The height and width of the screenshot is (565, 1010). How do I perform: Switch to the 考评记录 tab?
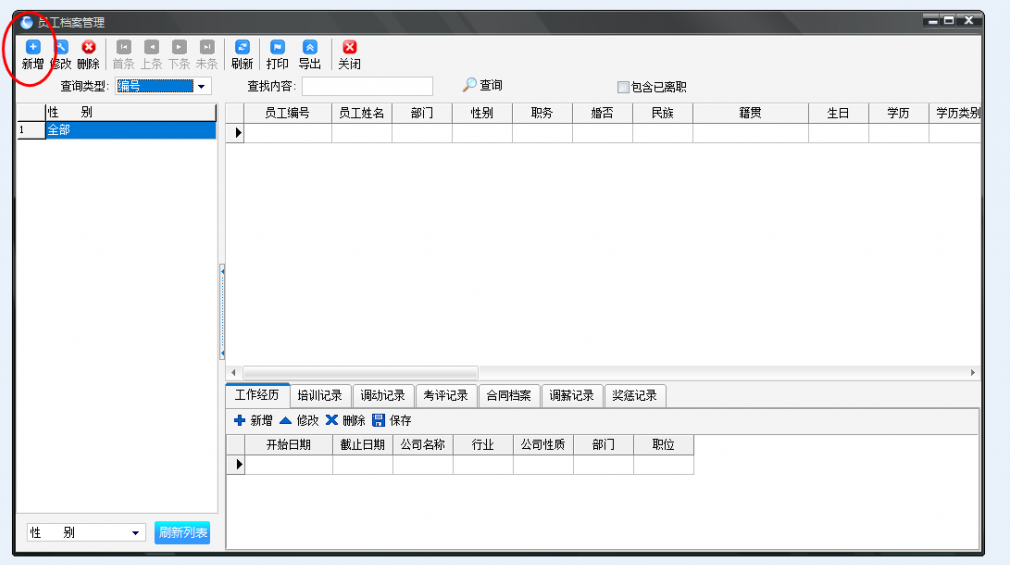point(445,396)
